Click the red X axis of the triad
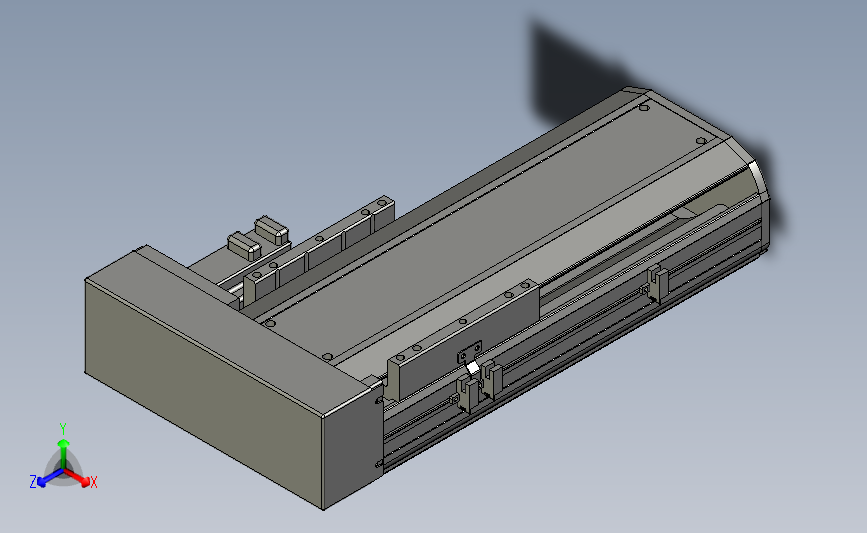 click(x=81, y=479)
